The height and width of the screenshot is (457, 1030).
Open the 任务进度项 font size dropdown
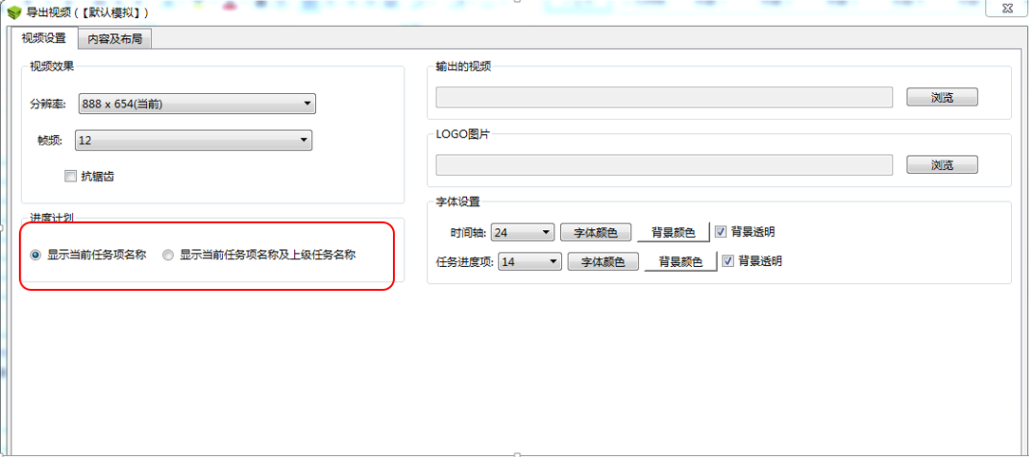(531, 262)
